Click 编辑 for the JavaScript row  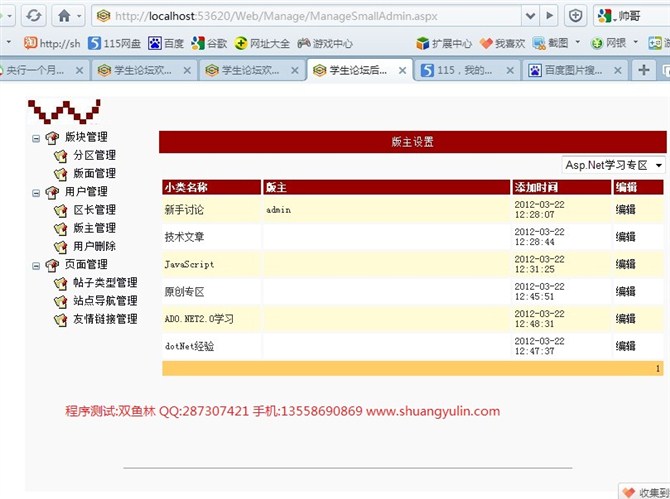pos(626,264)
